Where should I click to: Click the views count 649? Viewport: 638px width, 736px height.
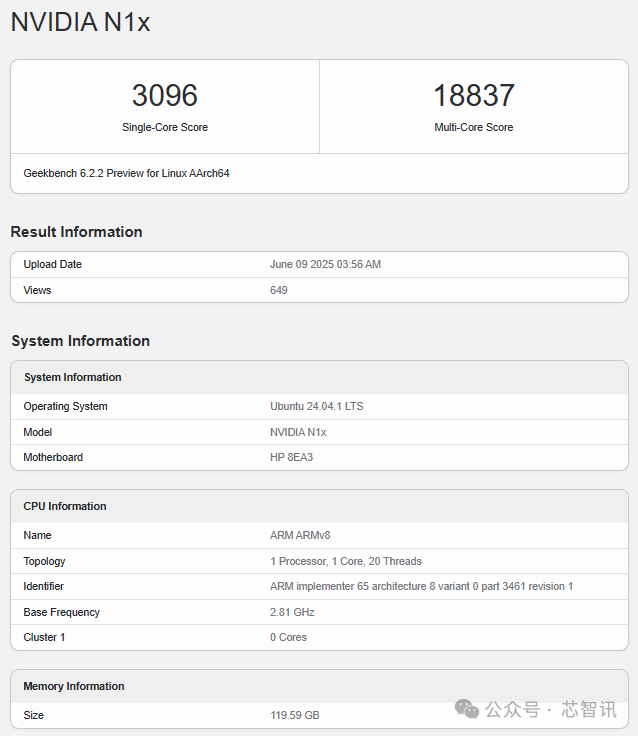point(279,290)
